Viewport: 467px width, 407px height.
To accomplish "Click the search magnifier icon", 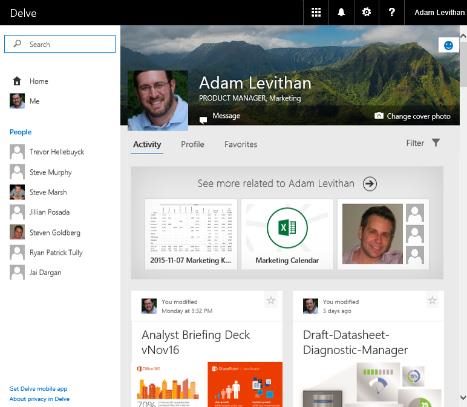I will [x=17, y=44].
